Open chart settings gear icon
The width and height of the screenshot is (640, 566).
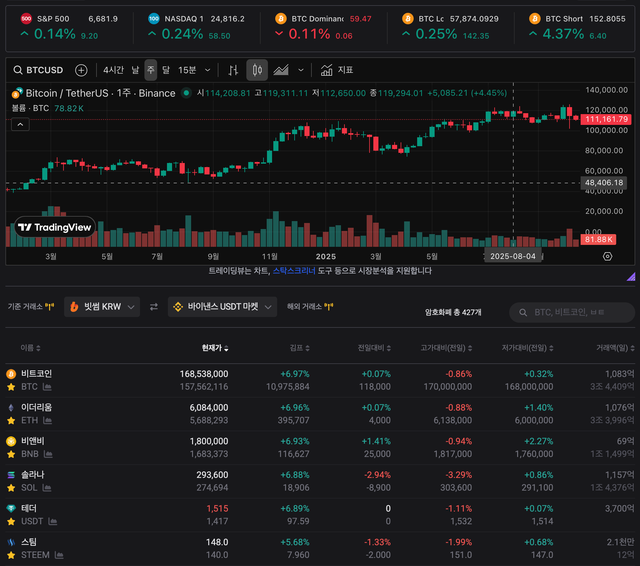(607, 256)
